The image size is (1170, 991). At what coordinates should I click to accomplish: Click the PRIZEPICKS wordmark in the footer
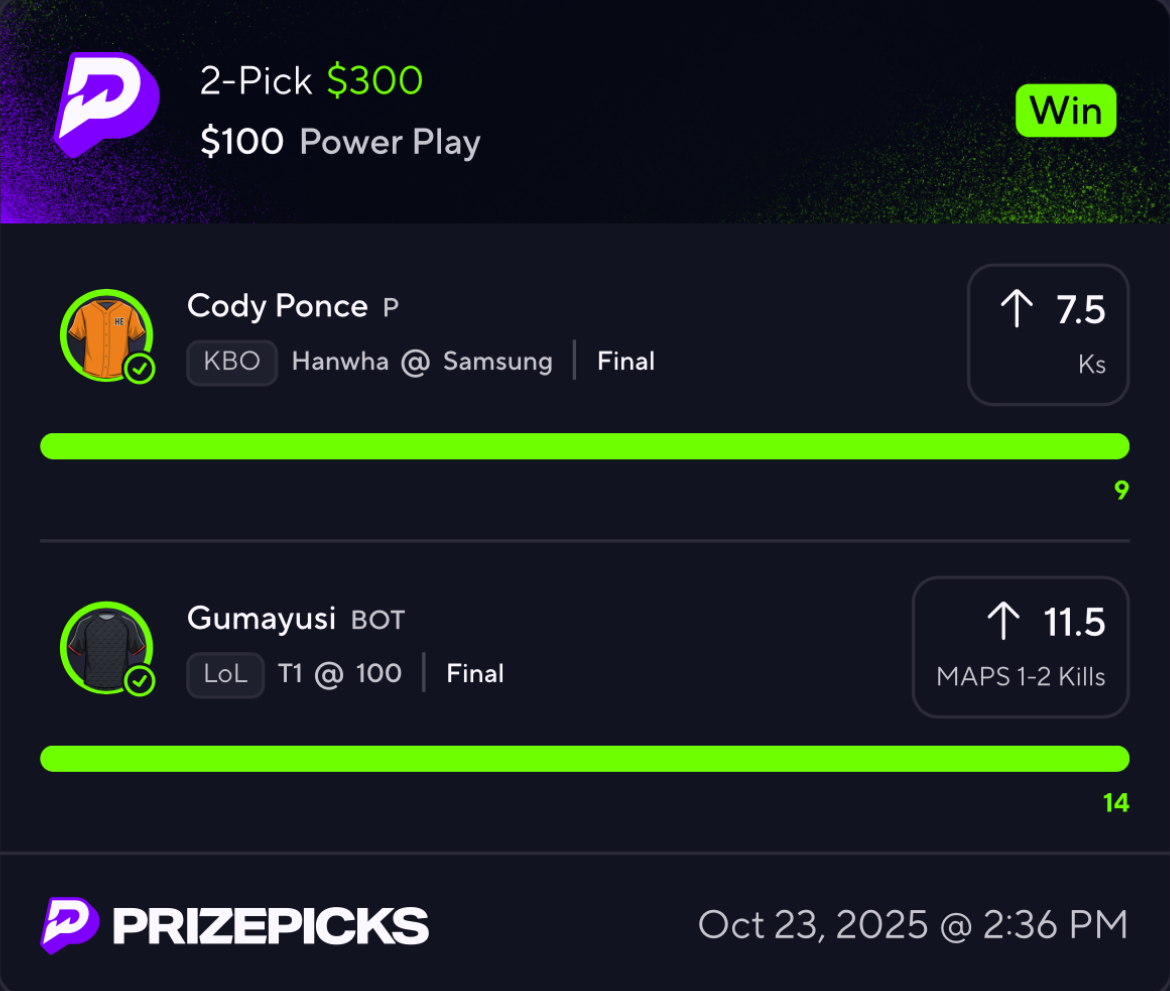[270, 926]
